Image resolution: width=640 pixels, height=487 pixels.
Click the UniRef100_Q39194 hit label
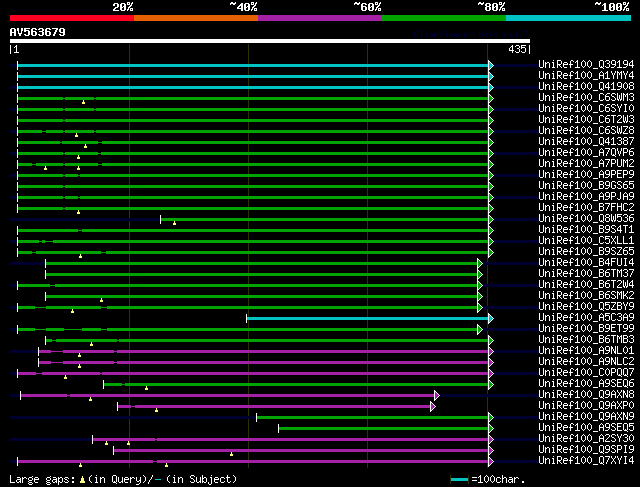[x=586, y=64]
